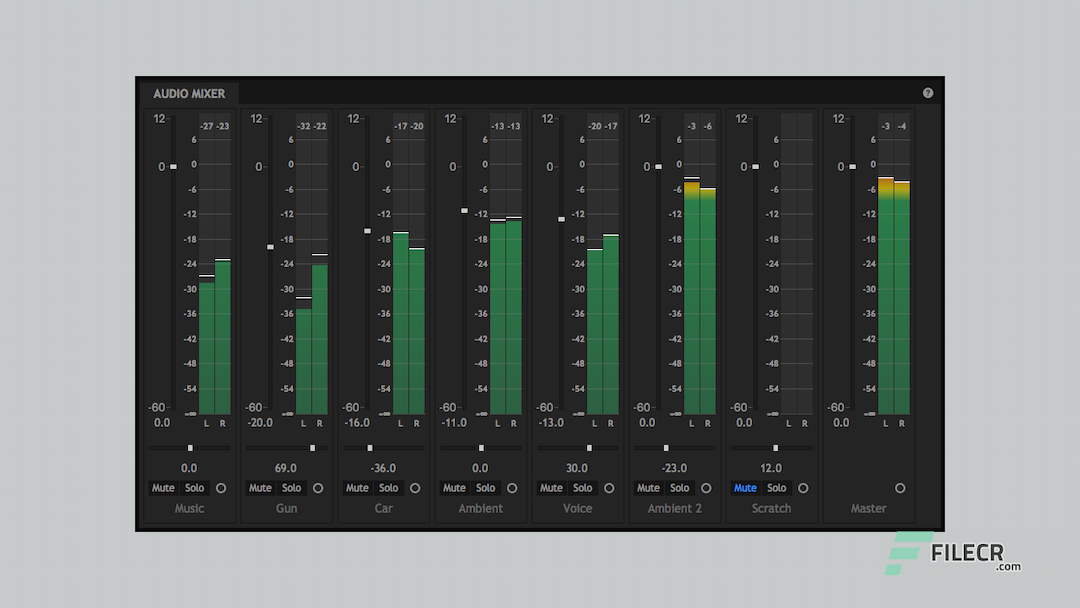Click the Ambient 2 pan value -23.0

pos(674,468)
